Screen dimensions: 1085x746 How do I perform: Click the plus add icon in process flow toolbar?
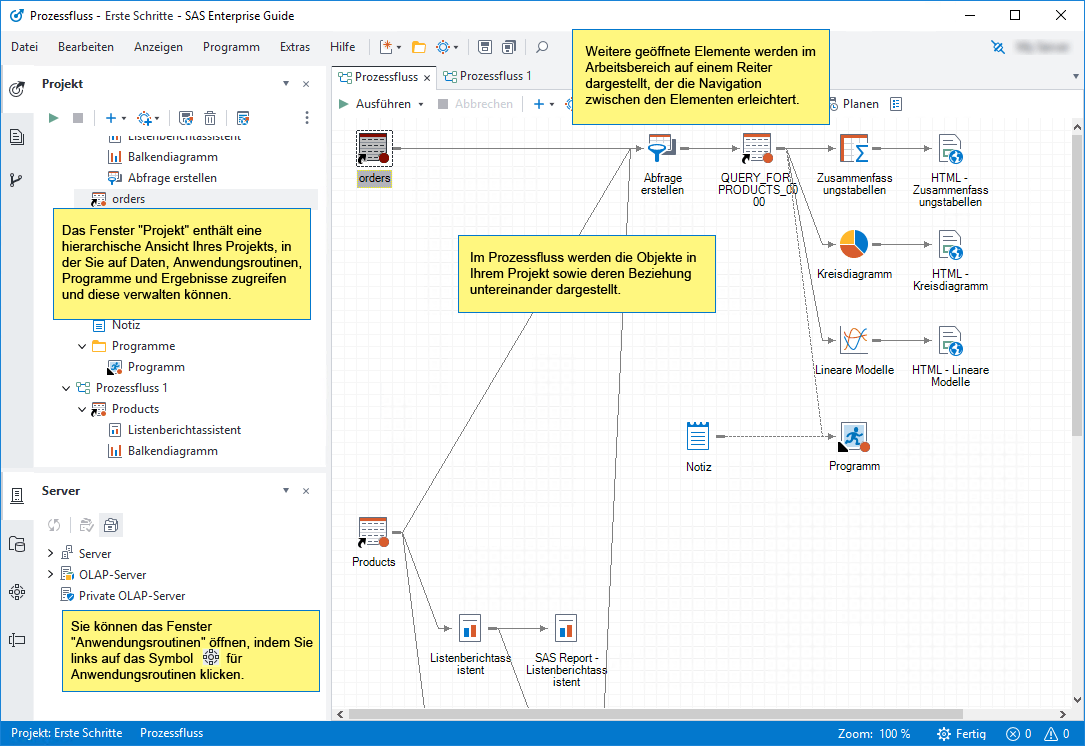539,104
